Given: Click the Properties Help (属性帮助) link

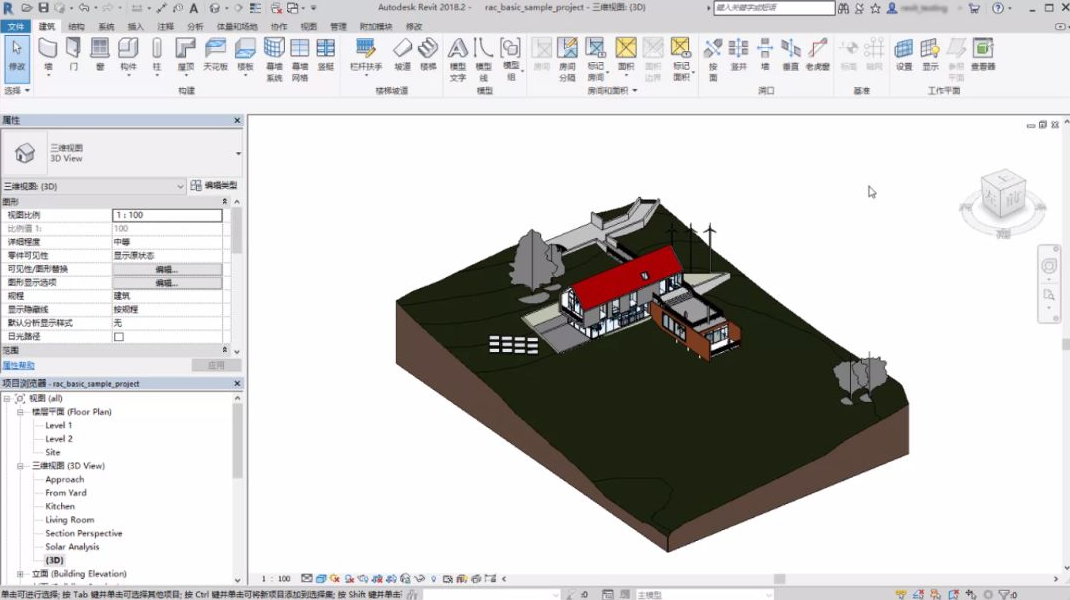Looking at the screenshot, I should [x=18, y=366].
